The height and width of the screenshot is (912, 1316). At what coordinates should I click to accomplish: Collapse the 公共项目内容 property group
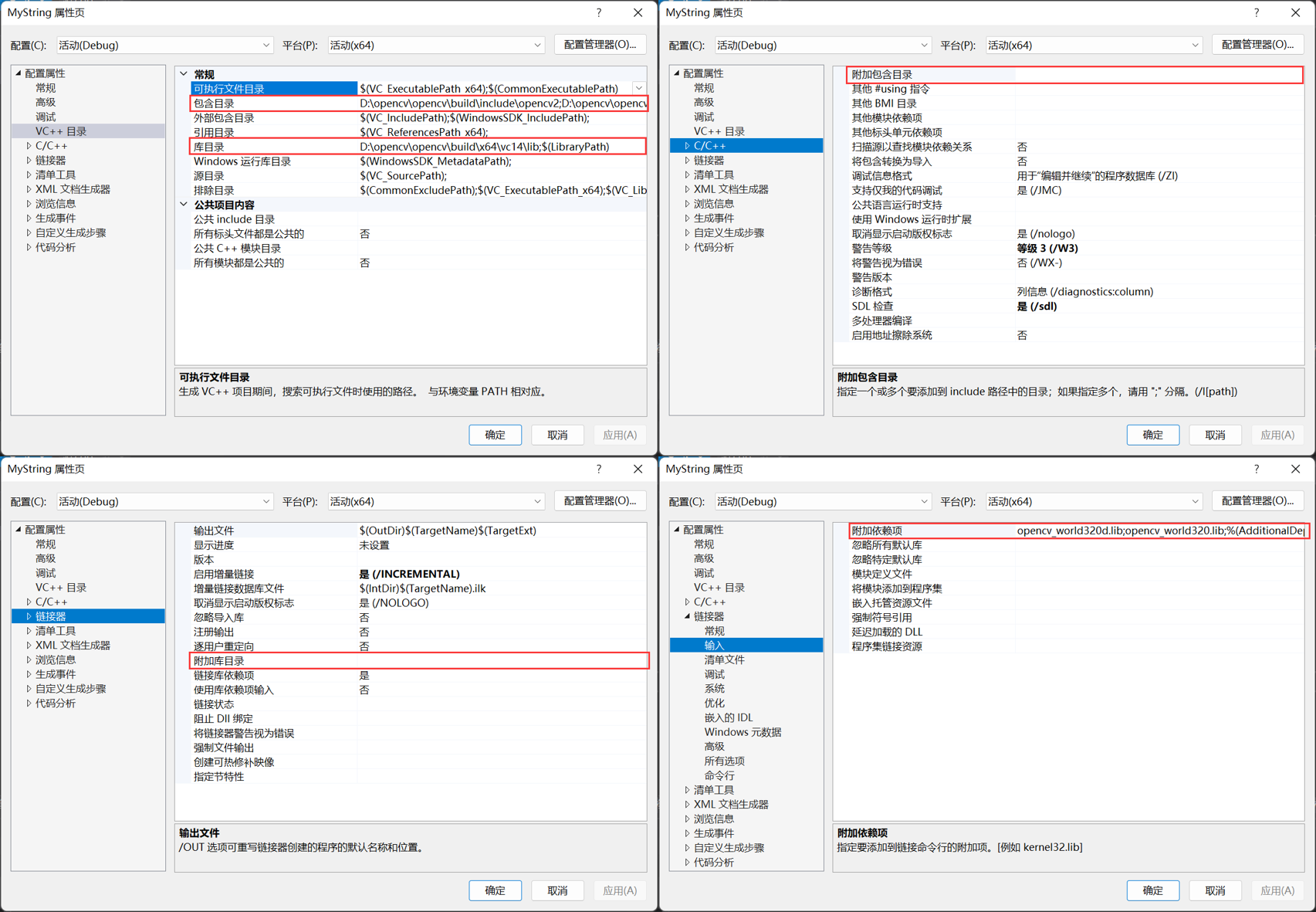184,205
